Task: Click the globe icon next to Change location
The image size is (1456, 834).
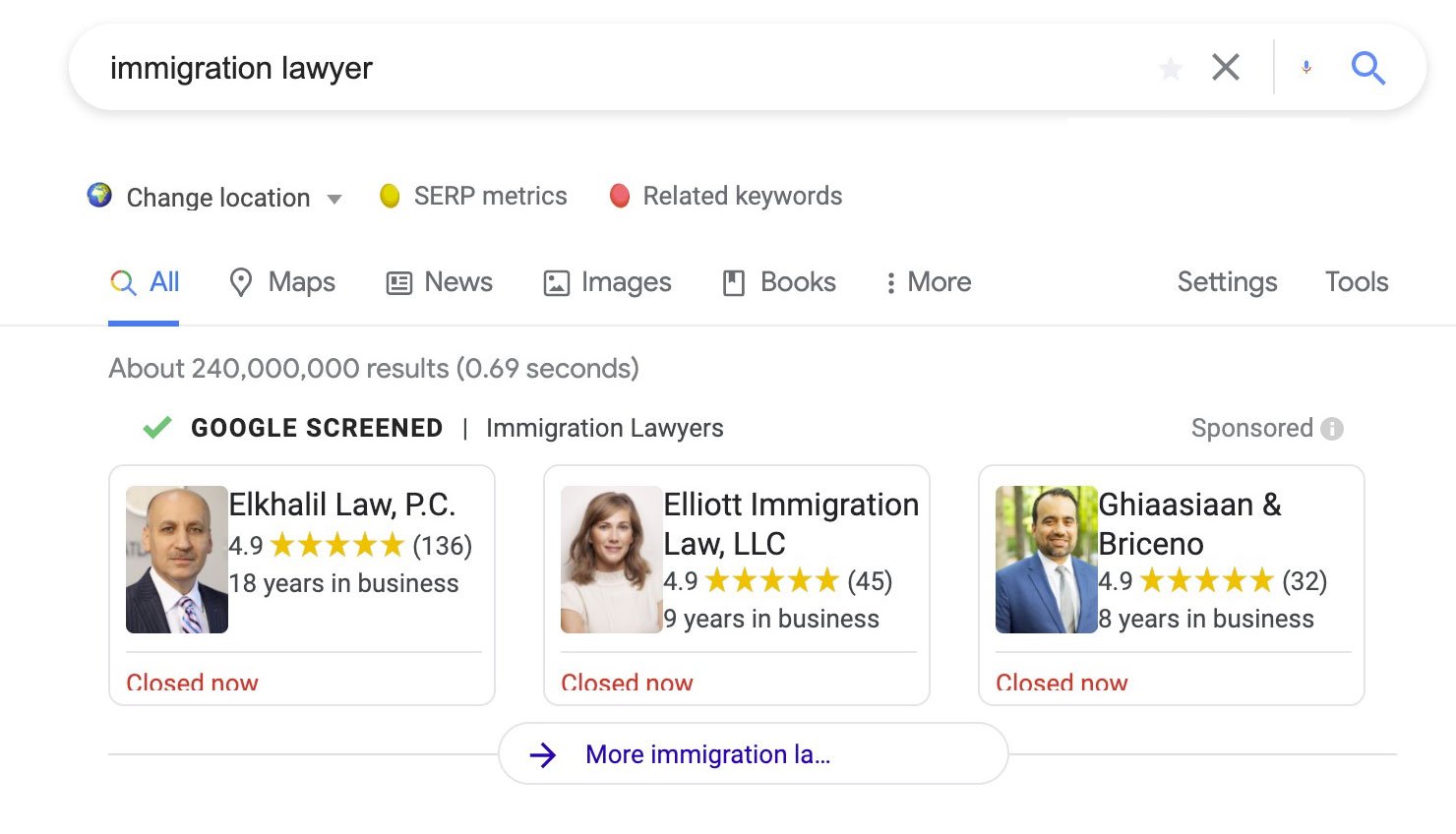Action: click(96, 196)
